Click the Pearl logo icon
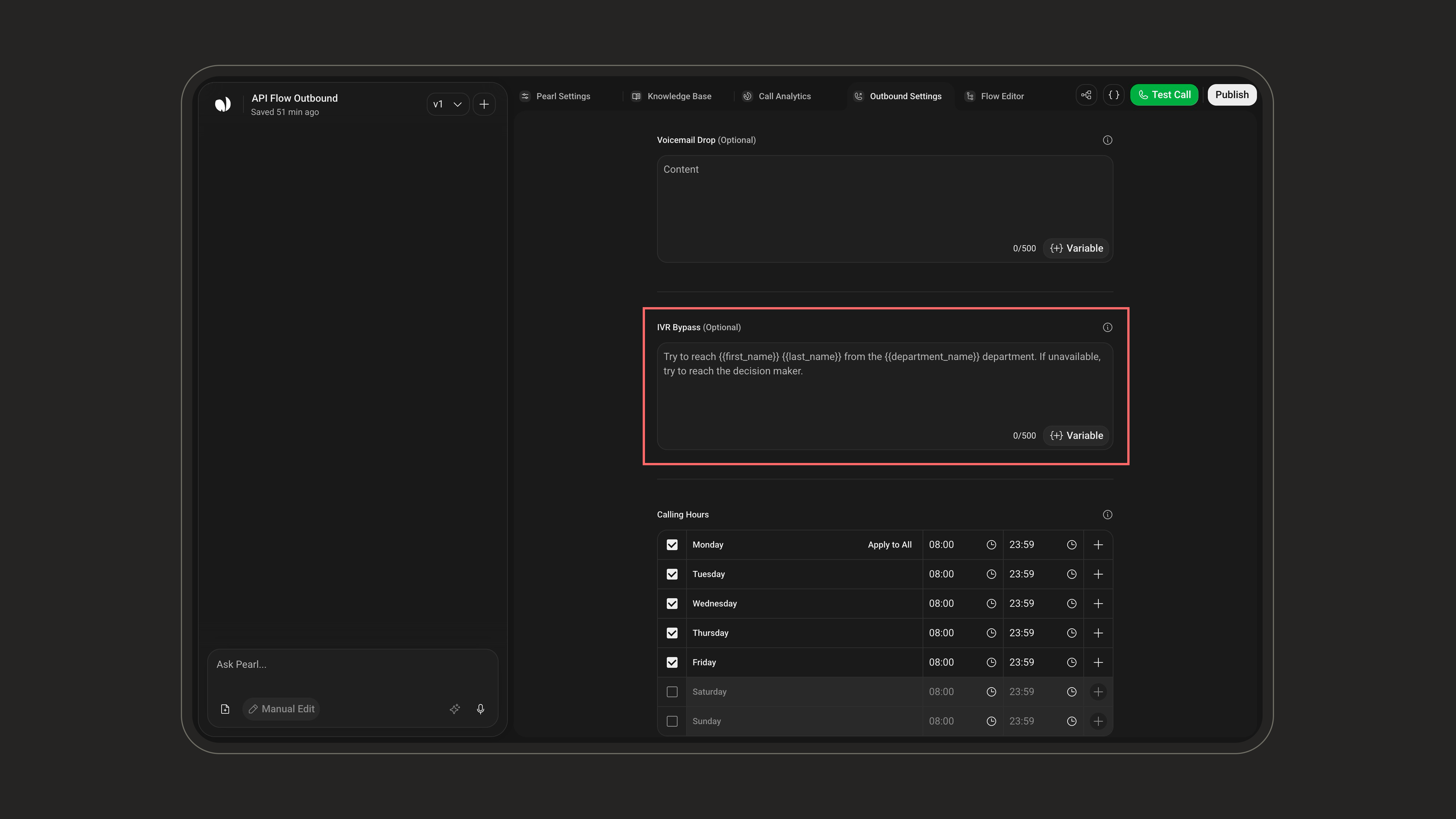The width and height of the screenshot is (1456, 819). pyautogui.click(x=223, y=104)
